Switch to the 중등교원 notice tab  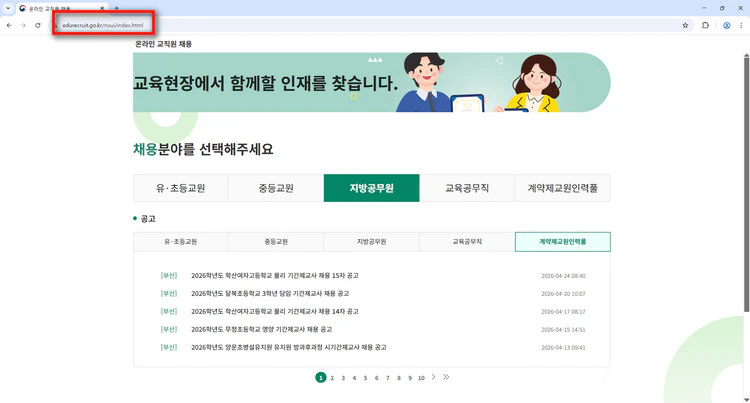(276, 241)
